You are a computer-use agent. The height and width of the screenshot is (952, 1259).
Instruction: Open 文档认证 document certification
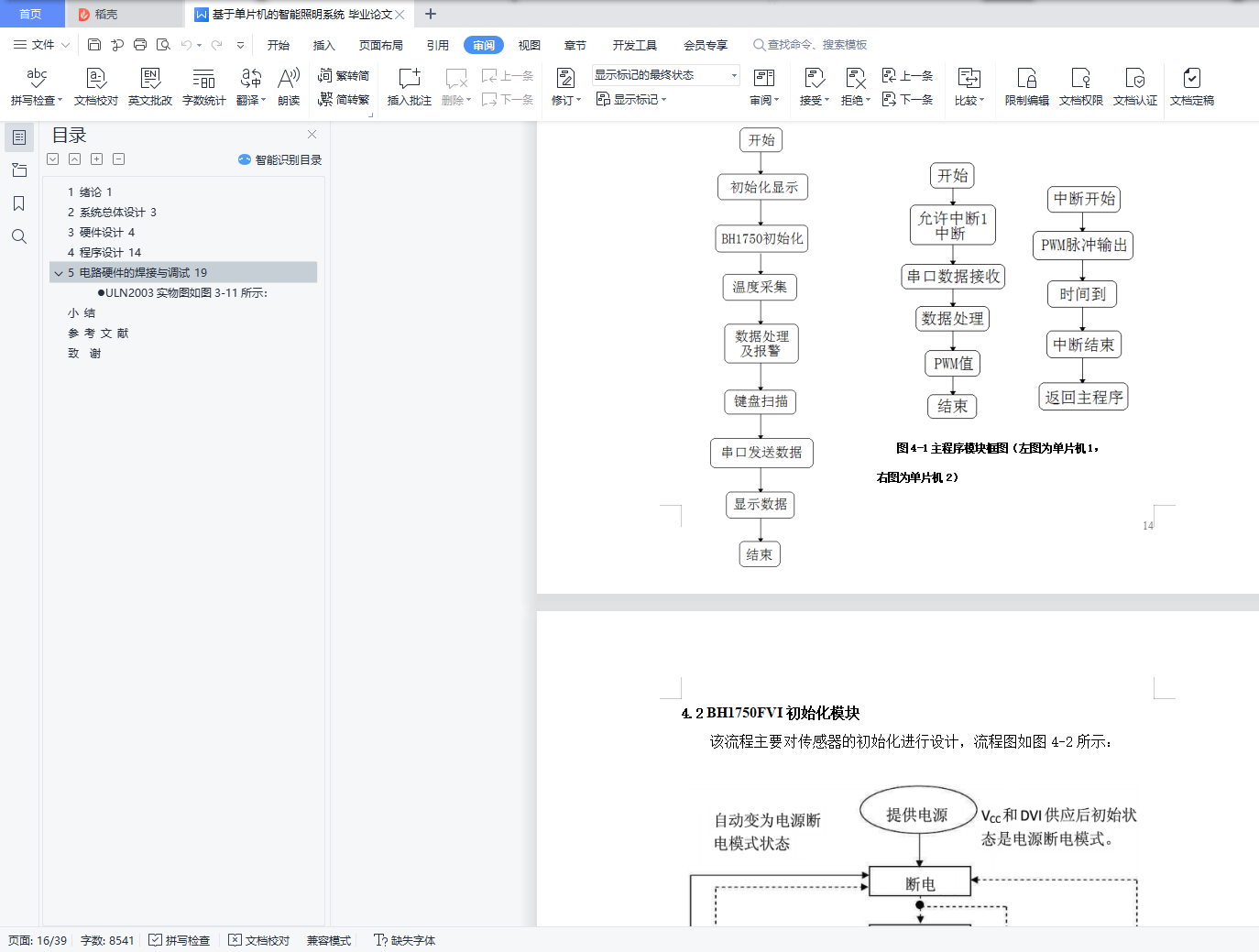[1135, 87]
